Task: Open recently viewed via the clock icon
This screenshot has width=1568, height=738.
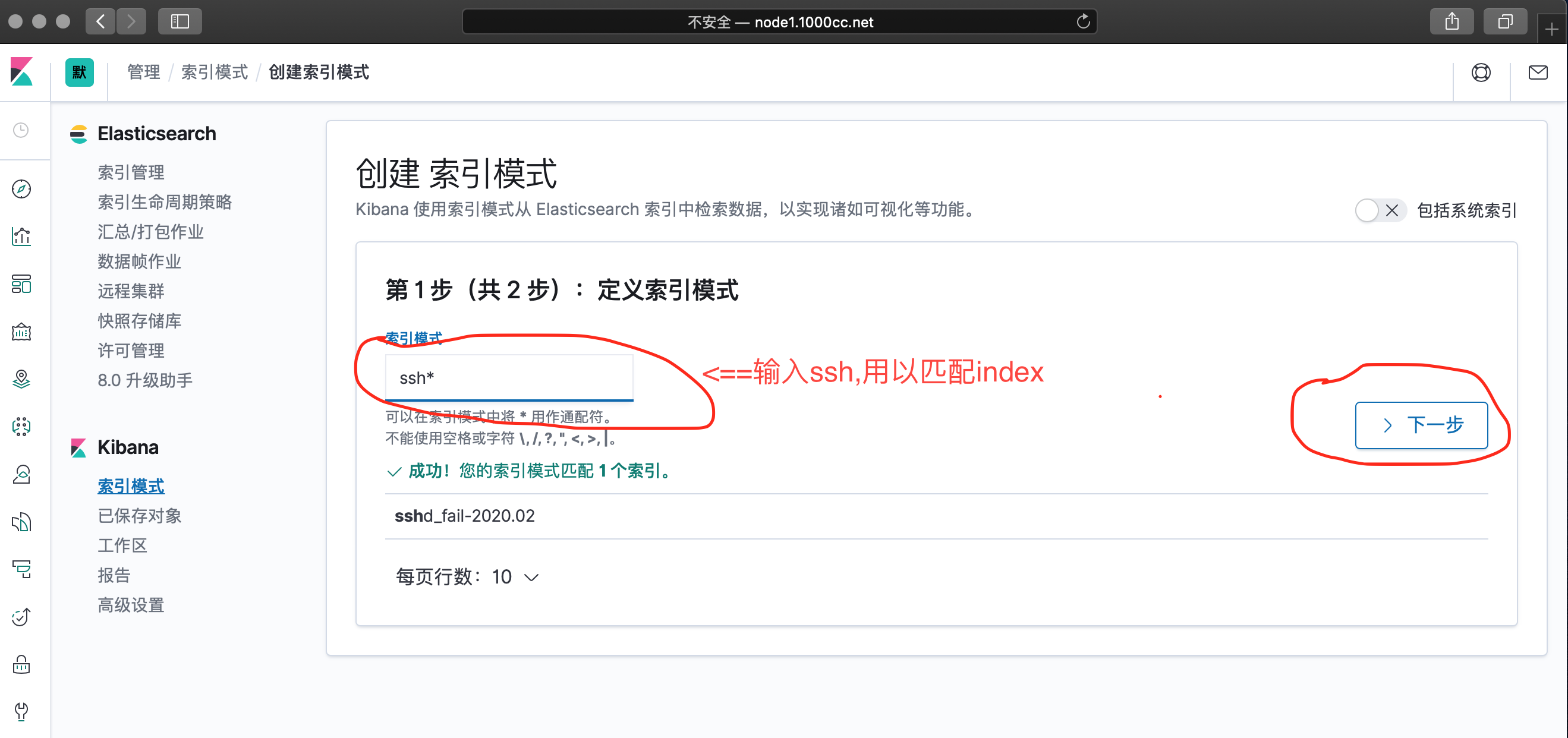Action: pyautogui.click(x=21, y=130)
